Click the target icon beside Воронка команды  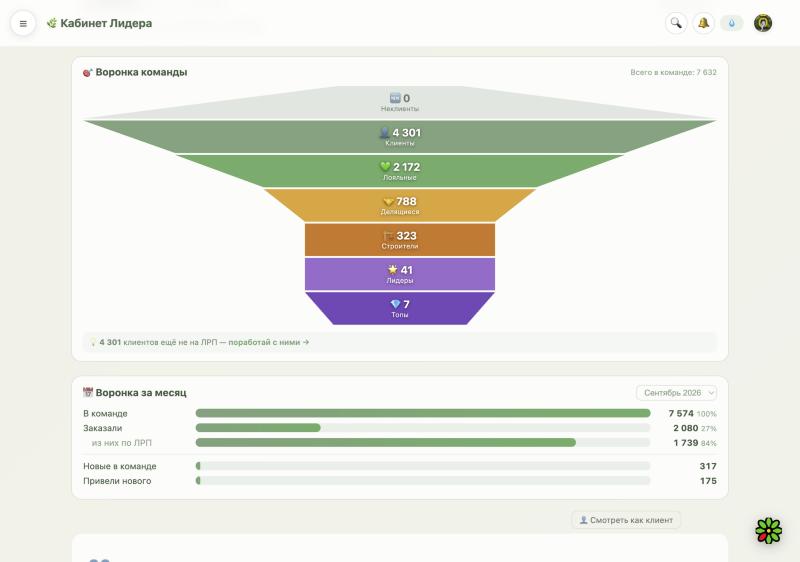88,72
